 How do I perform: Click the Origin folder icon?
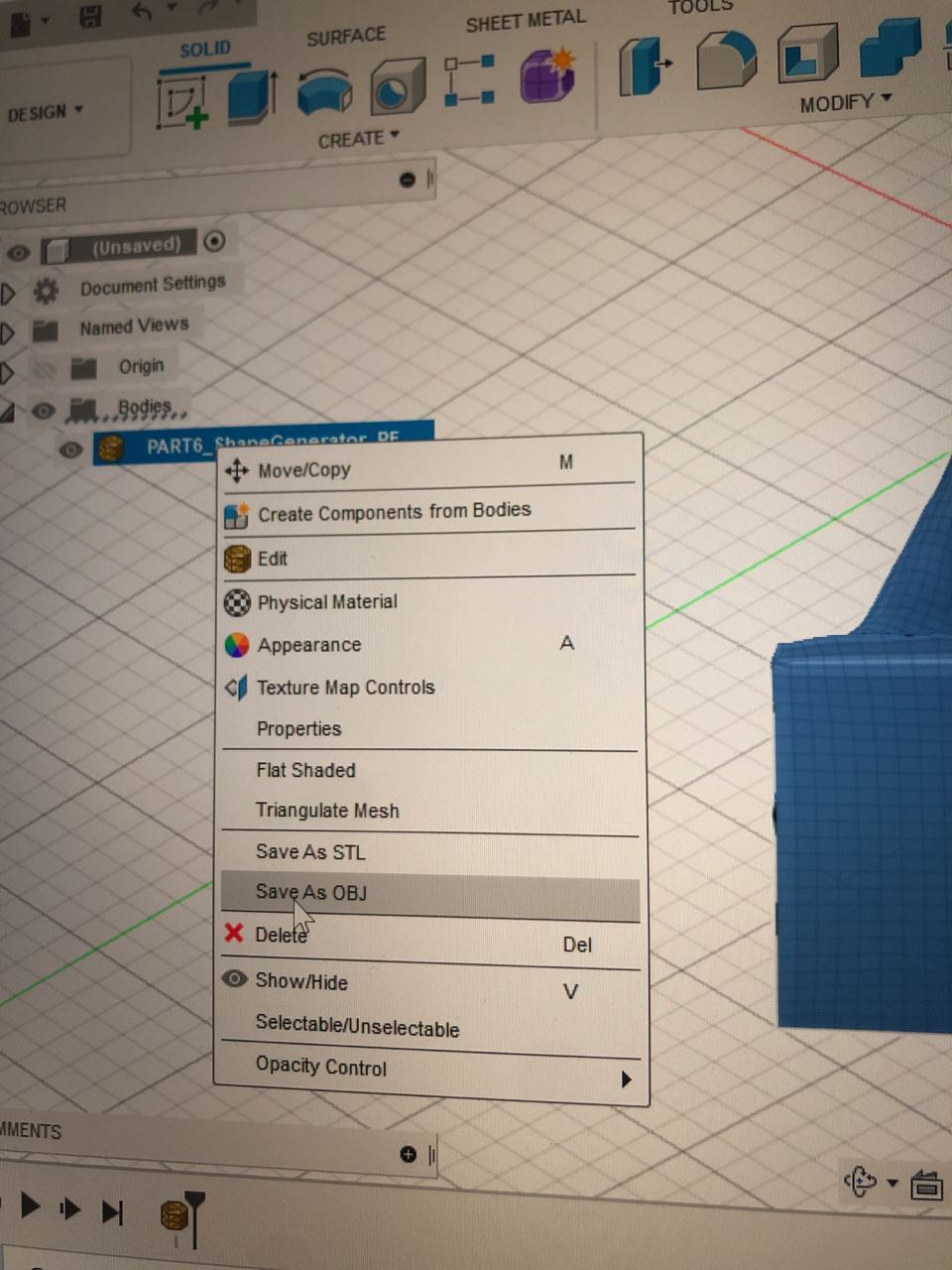84,369
